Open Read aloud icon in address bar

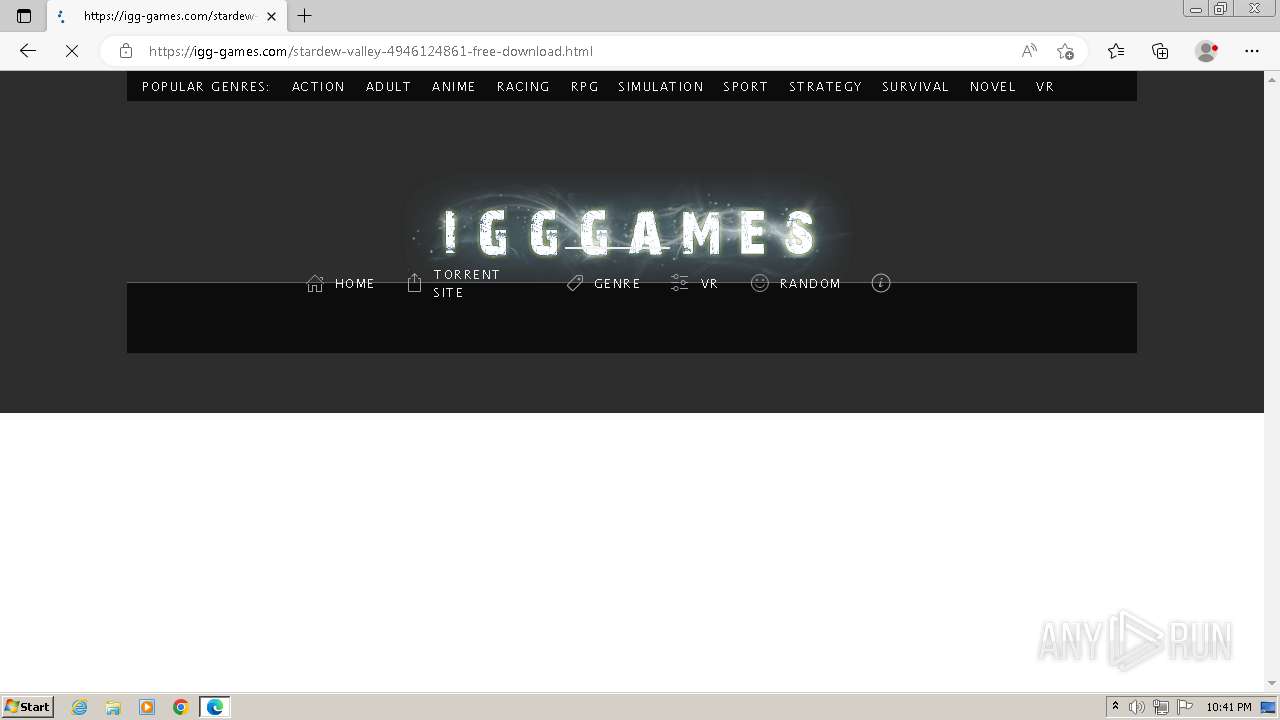(1029, 51)
